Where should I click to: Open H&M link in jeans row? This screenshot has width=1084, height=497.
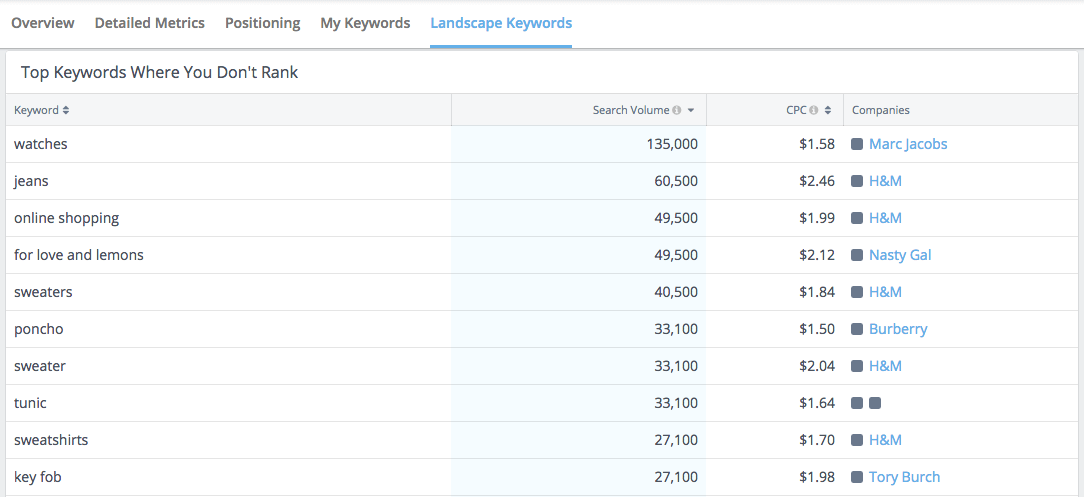pos(886,181)
